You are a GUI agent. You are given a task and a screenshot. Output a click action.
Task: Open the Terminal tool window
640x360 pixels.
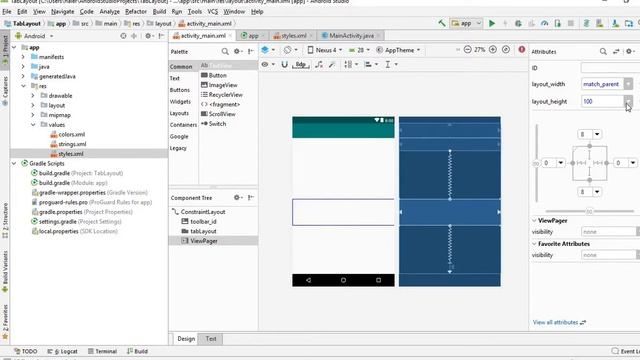point(102,351)
